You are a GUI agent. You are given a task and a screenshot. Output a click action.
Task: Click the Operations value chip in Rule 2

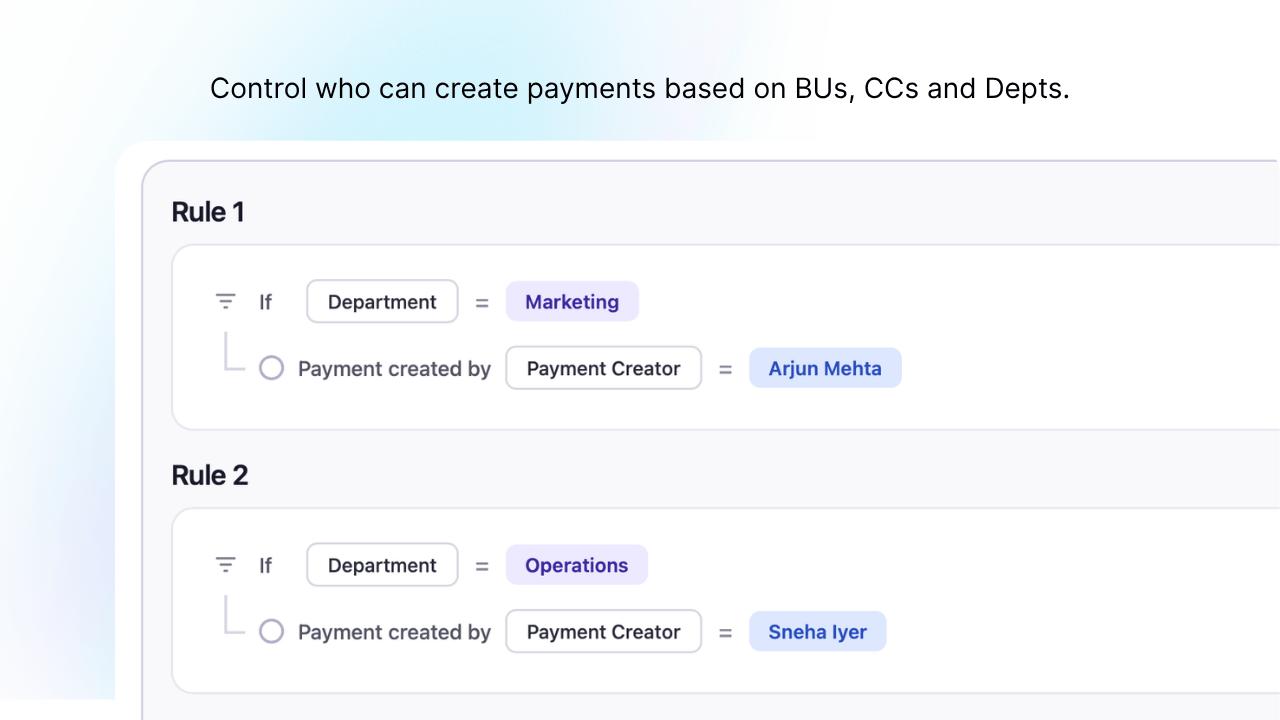click(576, 564)
